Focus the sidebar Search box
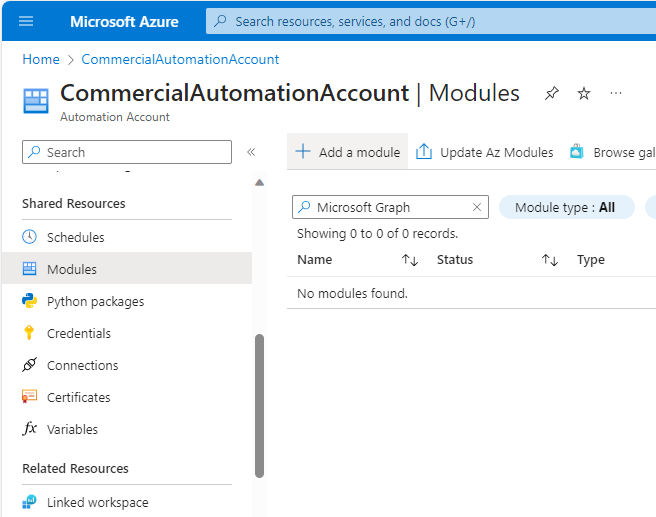 point(127,152)
